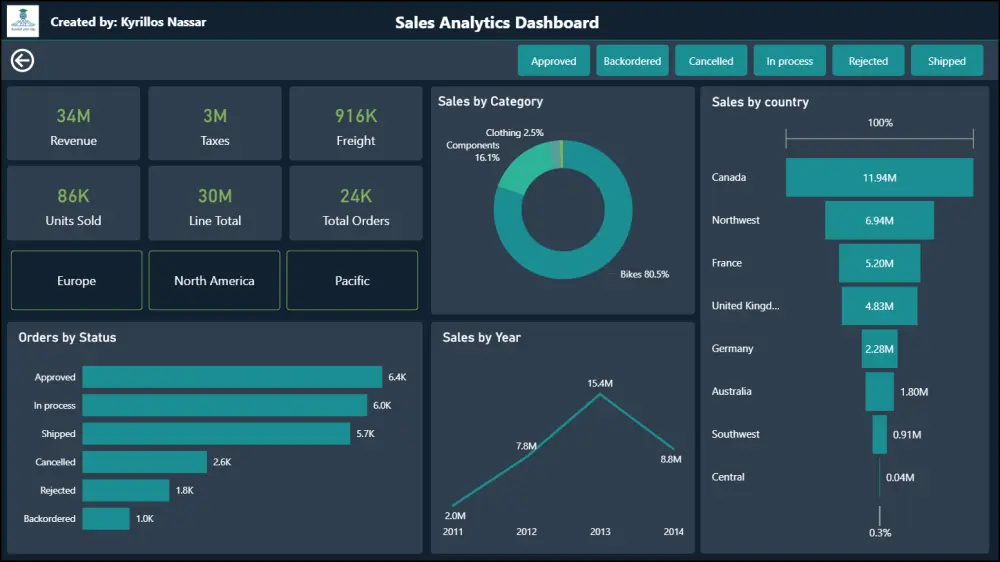Click the Cancelled bar in Orders by Status
Image resolution: width=1000 pixels, height=562 pixels.
145,462
